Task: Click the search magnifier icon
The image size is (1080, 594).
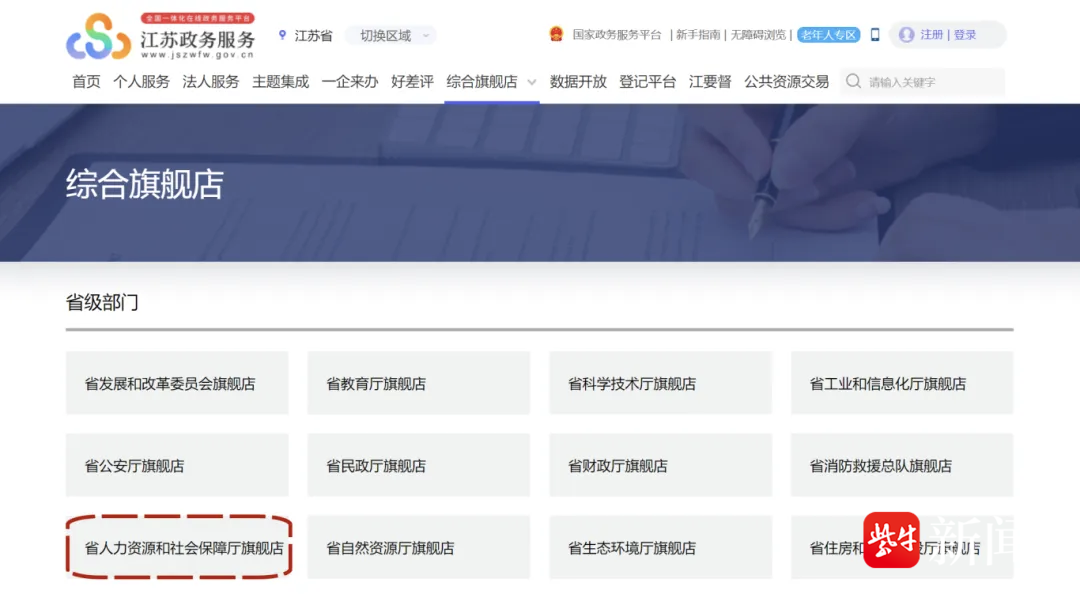Action: coord(853,81)
